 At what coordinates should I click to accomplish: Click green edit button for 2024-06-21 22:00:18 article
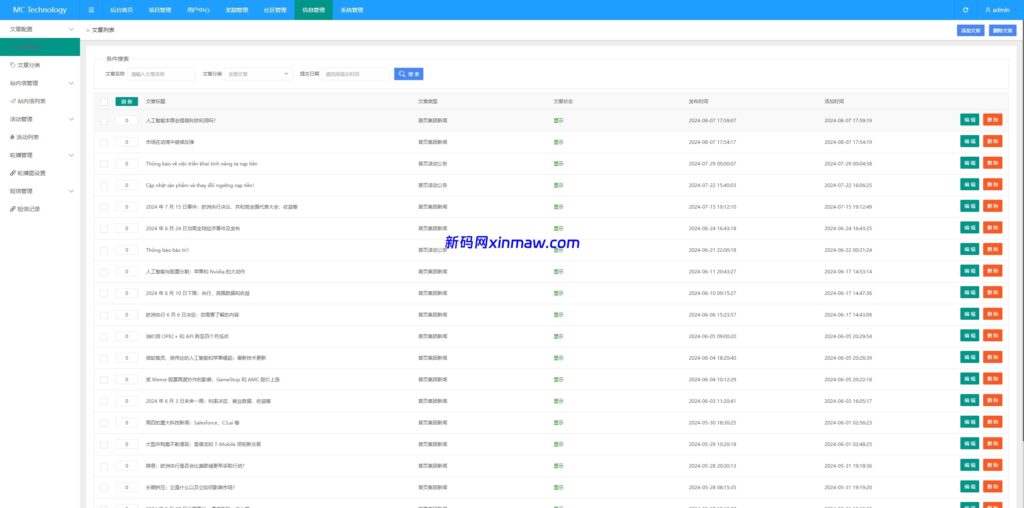(969, 249)
